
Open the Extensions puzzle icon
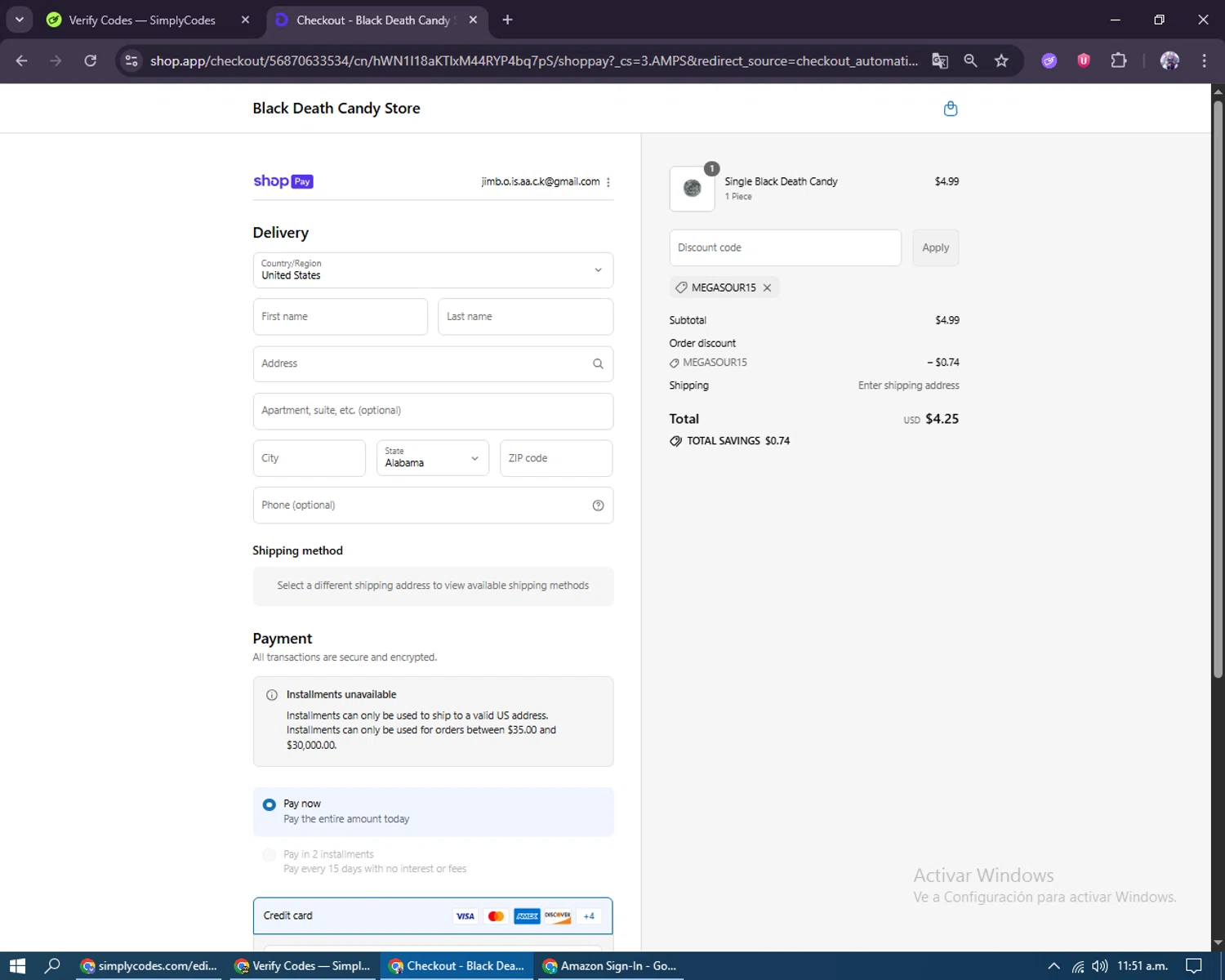point(1119,60)
